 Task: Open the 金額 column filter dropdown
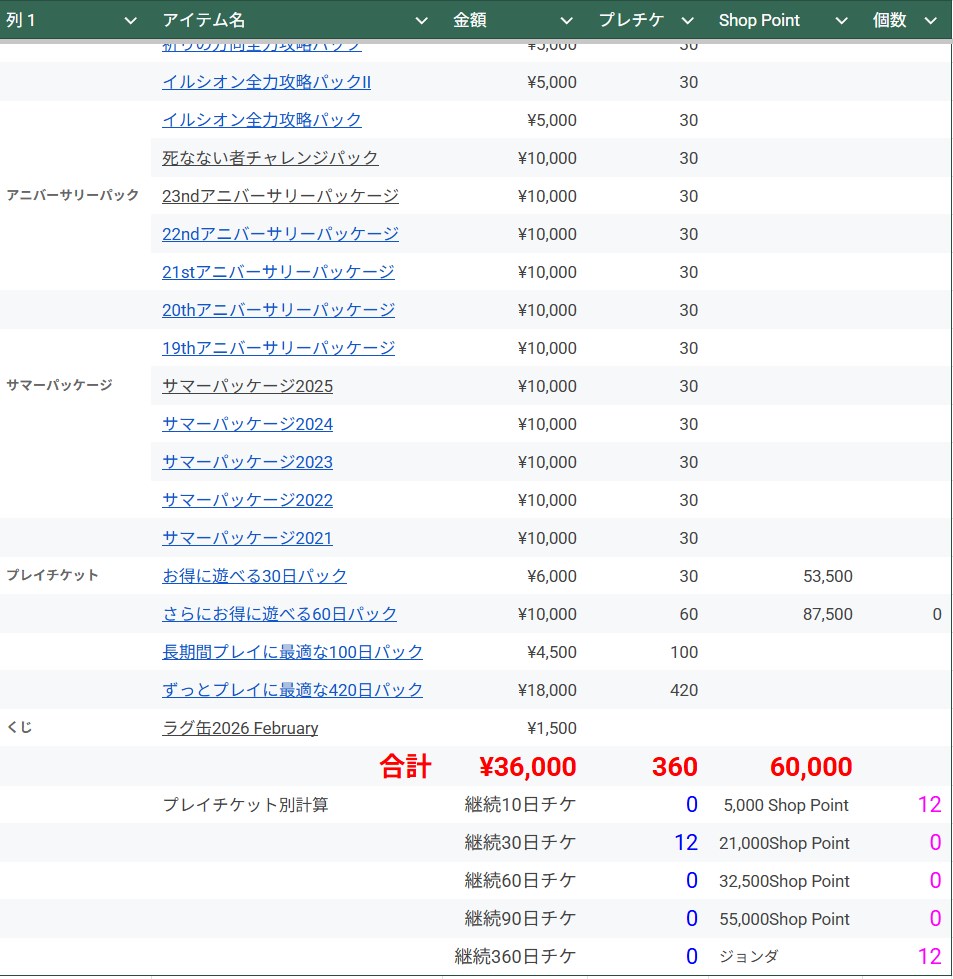[x=566, y=21]
